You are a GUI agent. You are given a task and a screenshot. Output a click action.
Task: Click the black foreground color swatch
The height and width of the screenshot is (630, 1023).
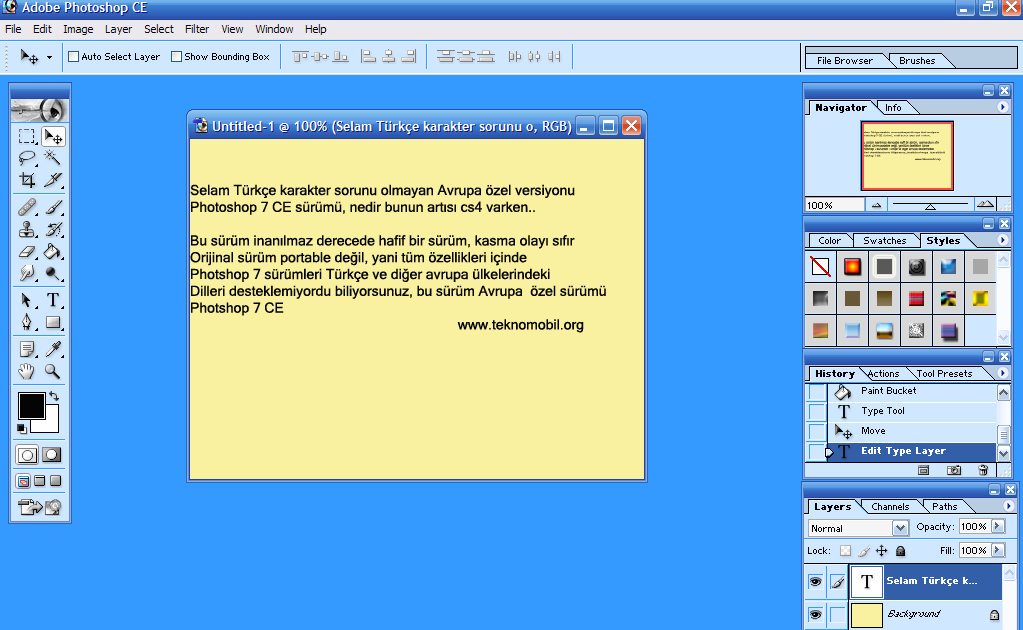[31, 406]
